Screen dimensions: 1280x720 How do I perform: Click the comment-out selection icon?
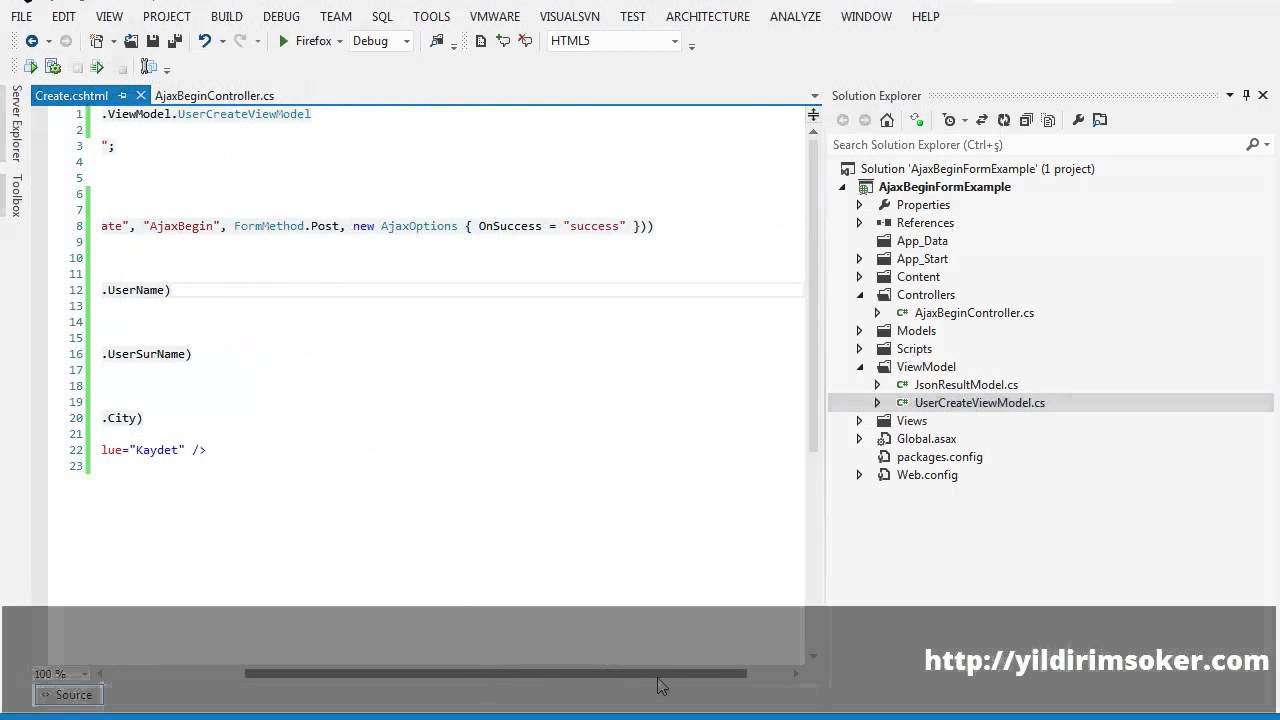[503, 41]
